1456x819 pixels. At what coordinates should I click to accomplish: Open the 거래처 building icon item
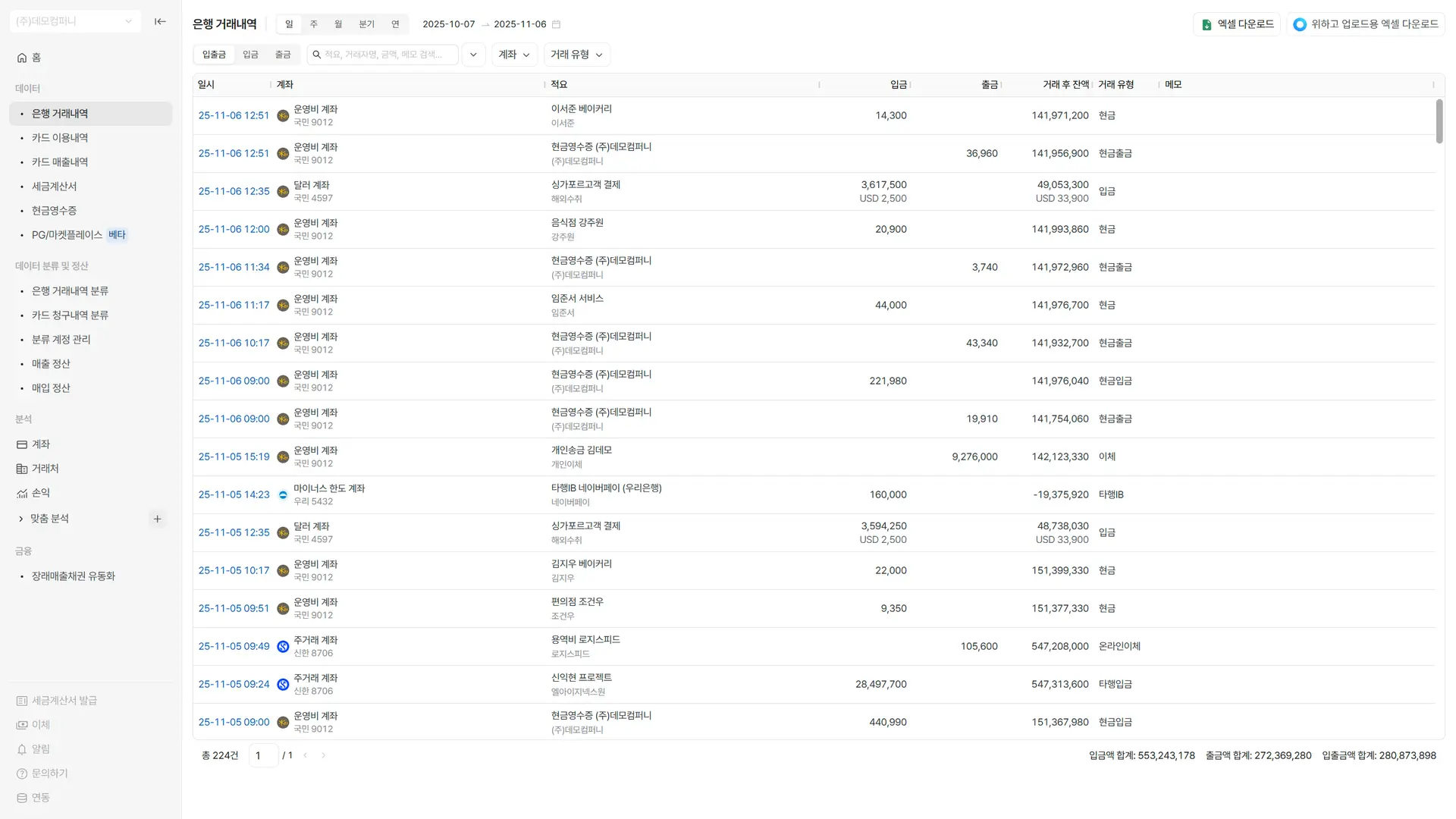pos(22,469)
